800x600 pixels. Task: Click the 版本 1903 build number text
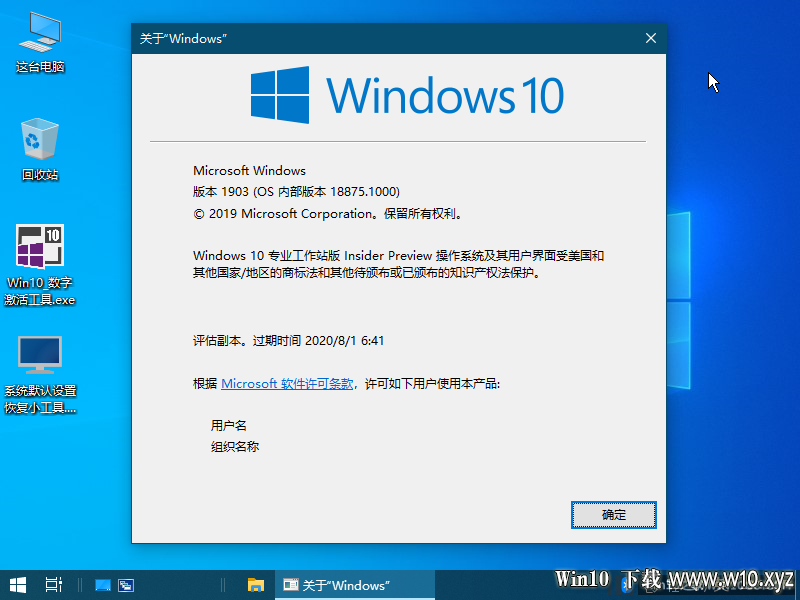pyautogui.click(x=296, y=192)
